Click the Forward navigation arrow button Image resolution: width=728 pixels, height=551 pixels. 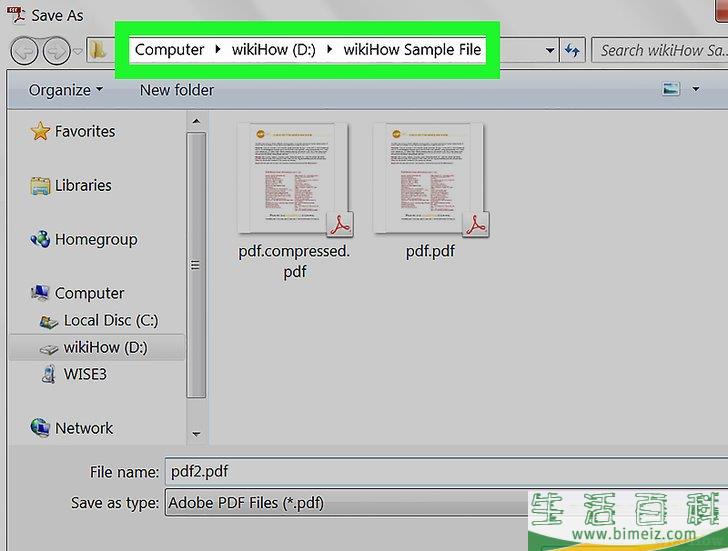[x=56, y=51]
